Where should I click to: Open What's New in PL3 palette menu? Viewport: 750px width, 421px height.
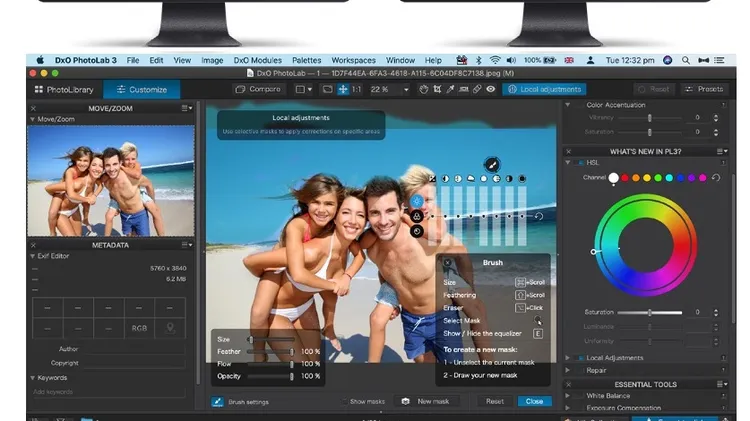[x=722, y=151]
